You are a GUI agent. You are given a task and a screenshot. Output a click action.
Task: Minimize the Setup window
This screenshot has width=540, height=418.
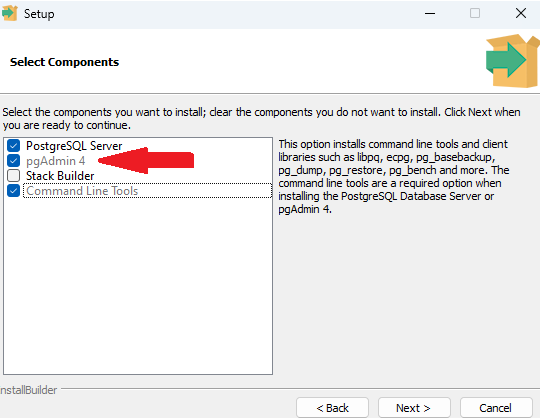tap(430, 13)
